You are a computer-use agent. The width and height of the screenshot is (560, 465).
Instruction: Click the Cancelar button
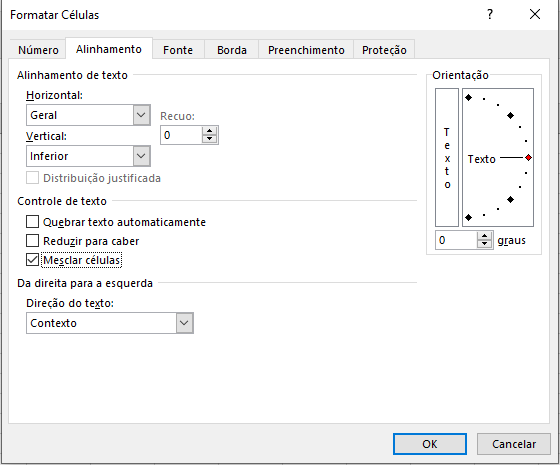[514, 444]
